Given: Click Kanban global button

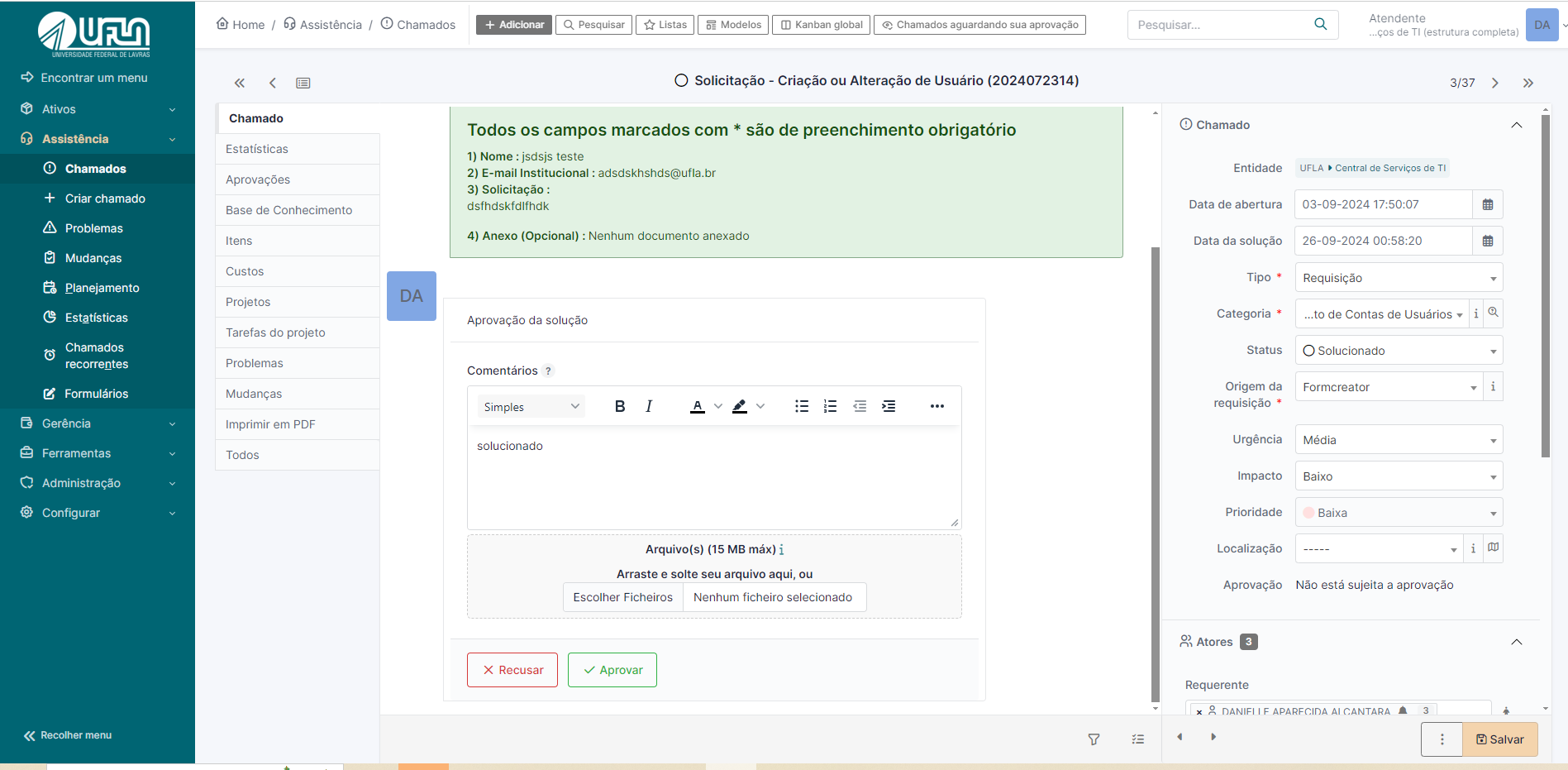Looking at the screenshot, I should click(822, 25).
